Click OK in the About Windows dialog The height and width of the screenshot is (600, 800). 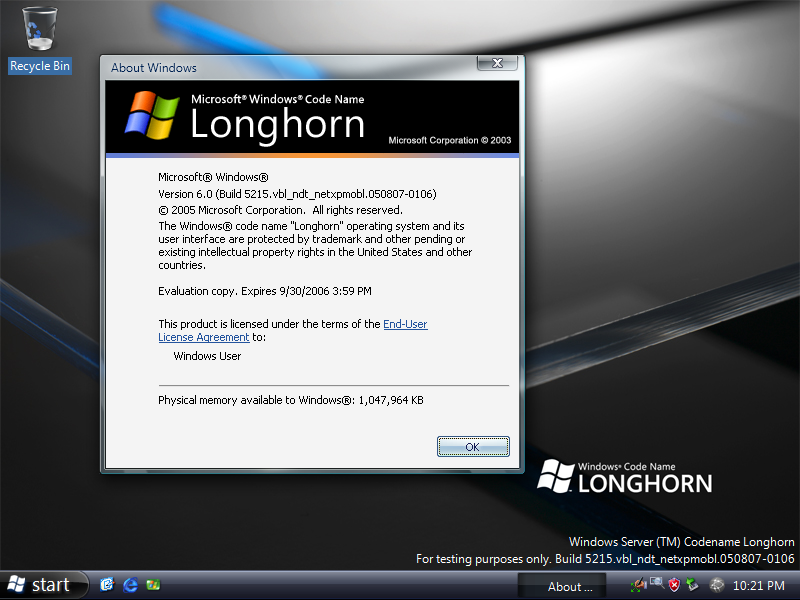click(x=473, y=446)
